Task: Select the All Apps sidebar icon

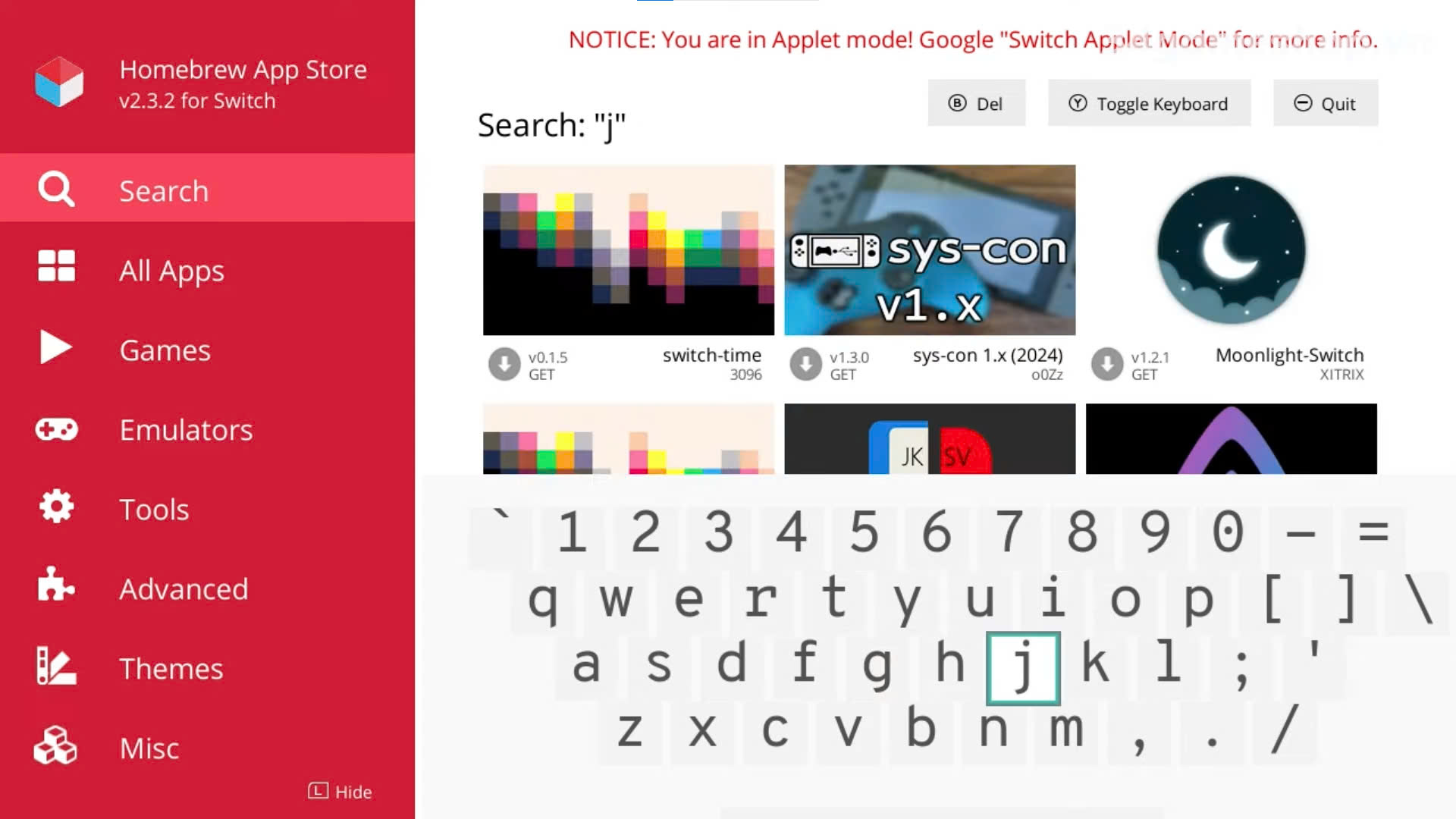Action: click(57, 269)
